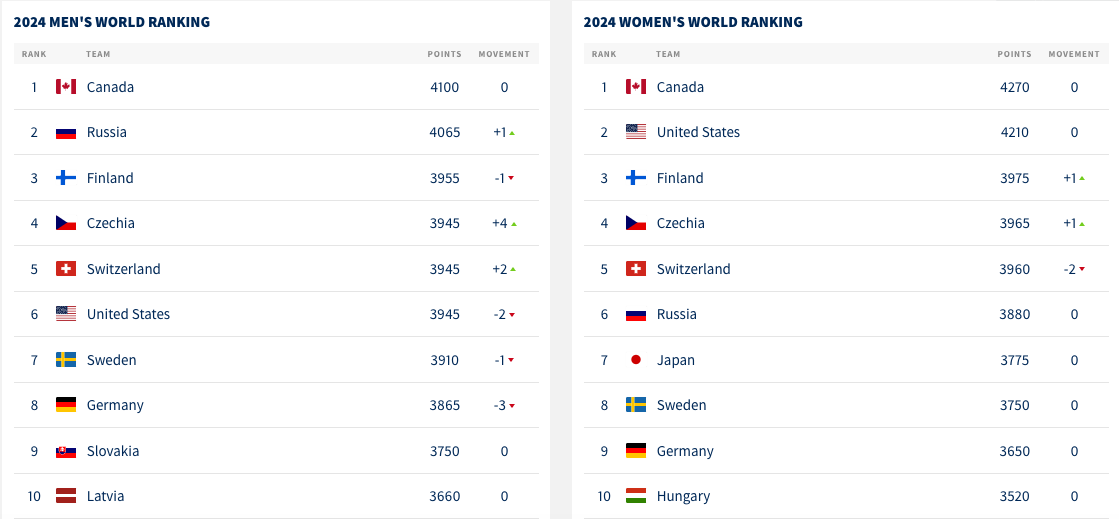1119x519 pixels.
Task: Open Czechia team in women's ranking
Action: pos(680,223)
